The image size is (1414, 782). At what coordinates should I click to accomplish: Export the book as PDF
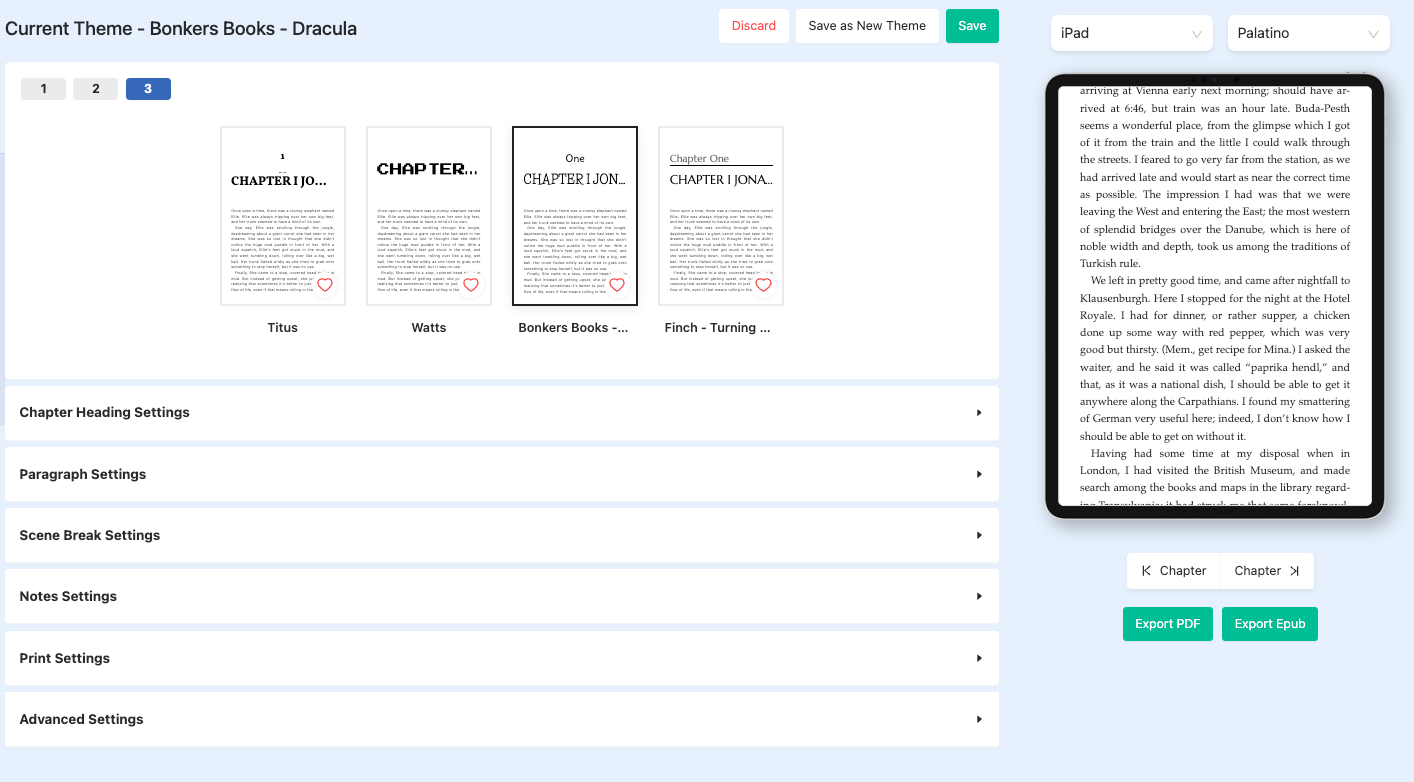click(1167, 623)
